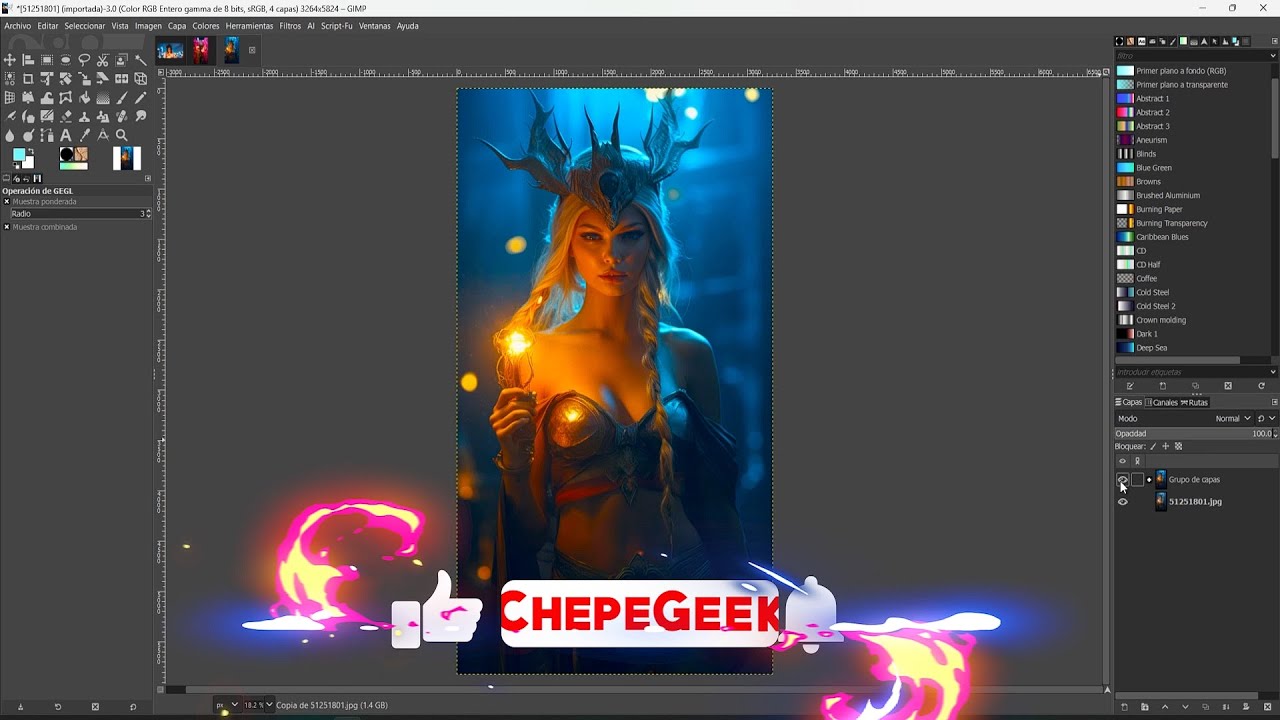Swap foreground and background colors
1280x720 pixels.
[x=31, y=151]
